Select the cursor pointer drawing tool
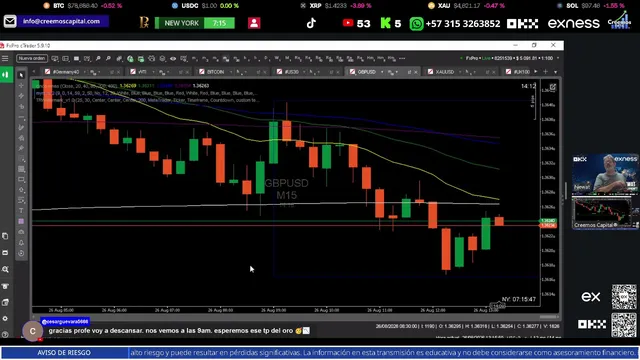The height and width of the screenshot is (360, 640). click(22, 75)
